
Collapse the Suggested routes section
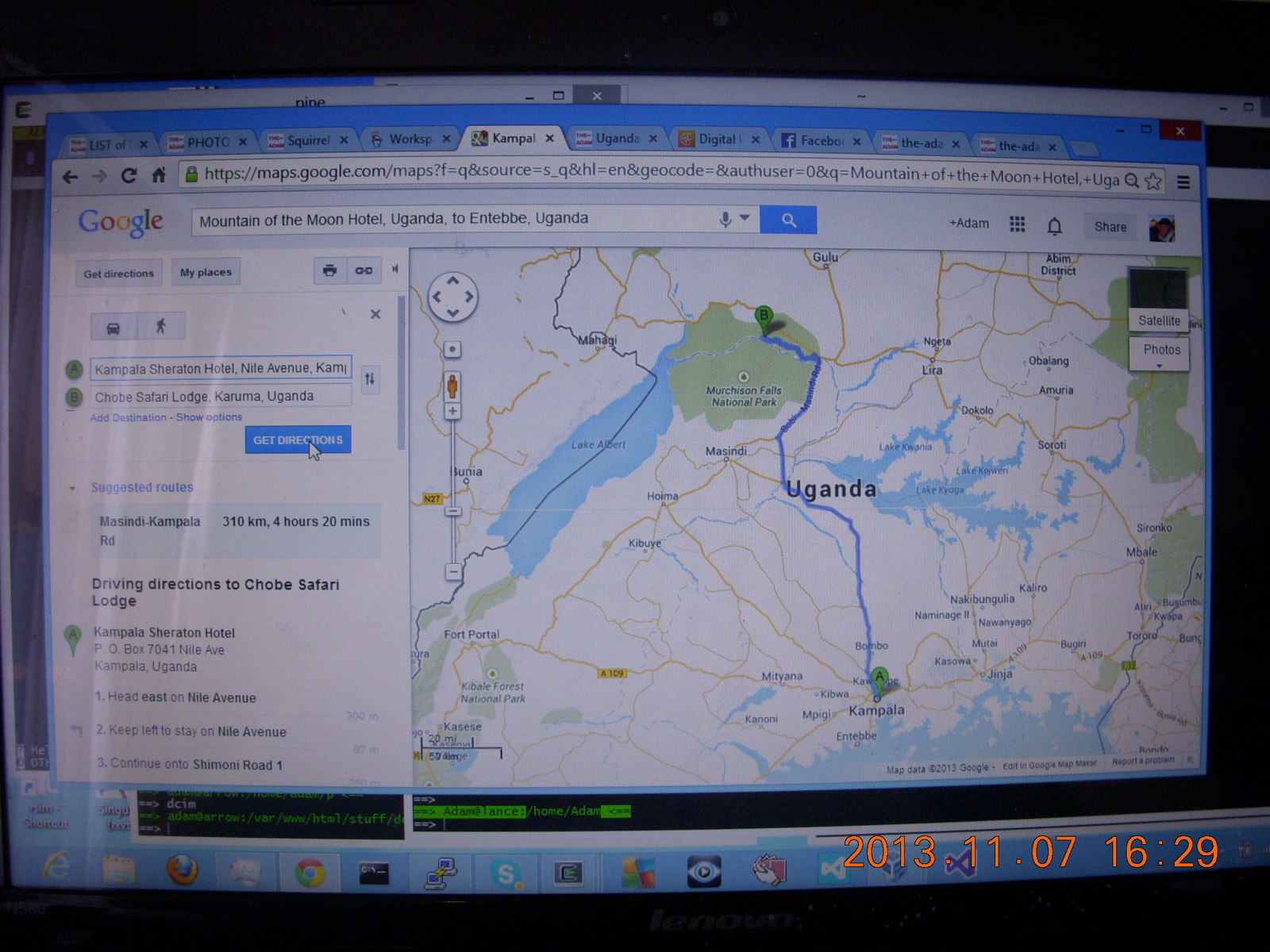72,488
